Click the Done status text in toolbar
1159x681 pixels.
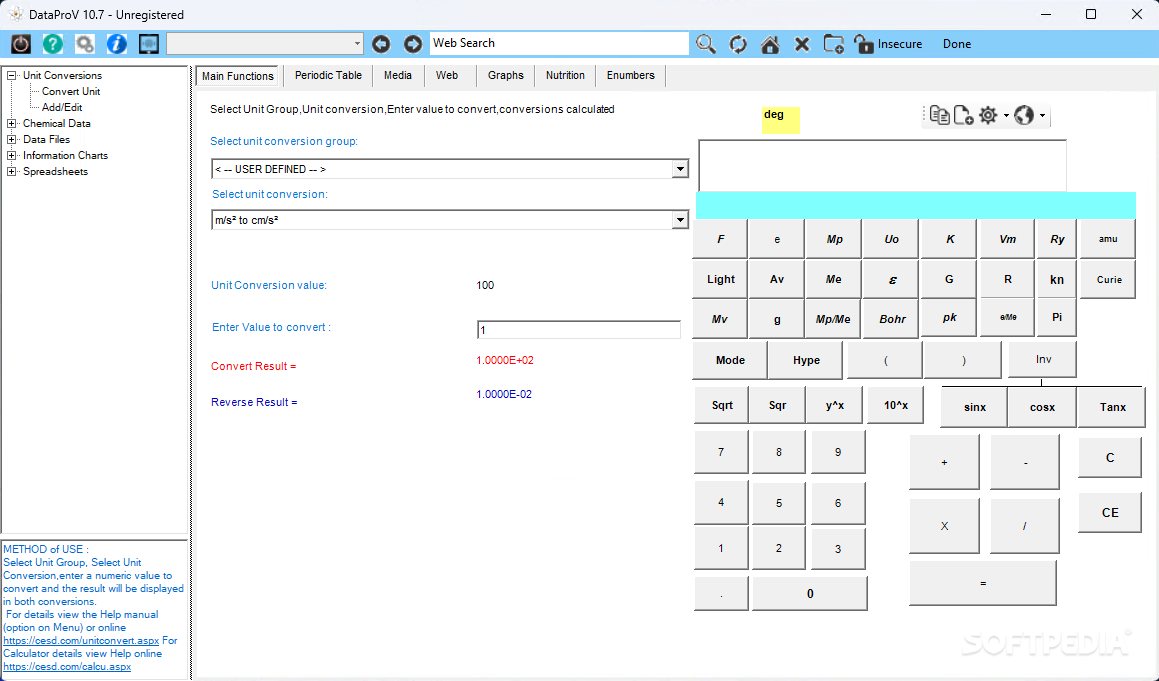point(956,44)
